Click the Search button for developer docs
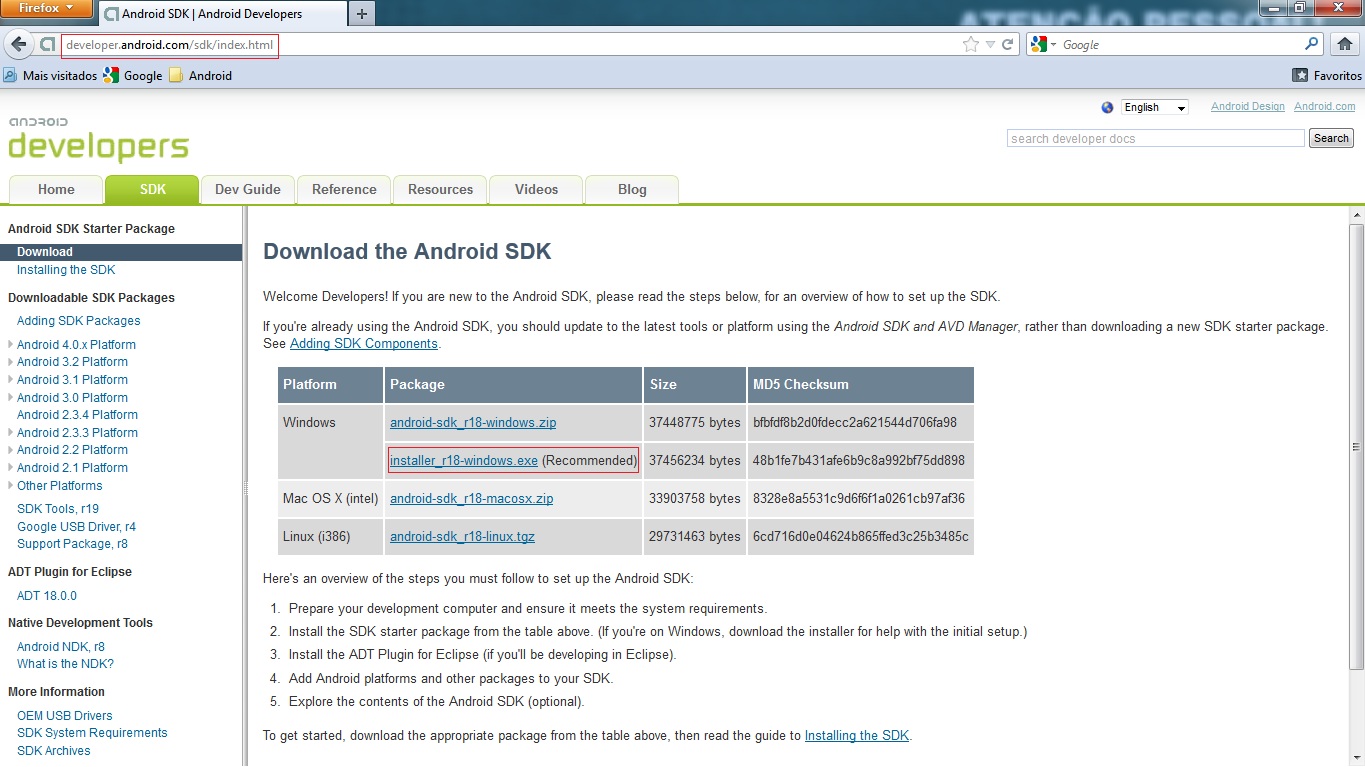This screenshot has height=767, width=1365. click(x=1330, y=138)
